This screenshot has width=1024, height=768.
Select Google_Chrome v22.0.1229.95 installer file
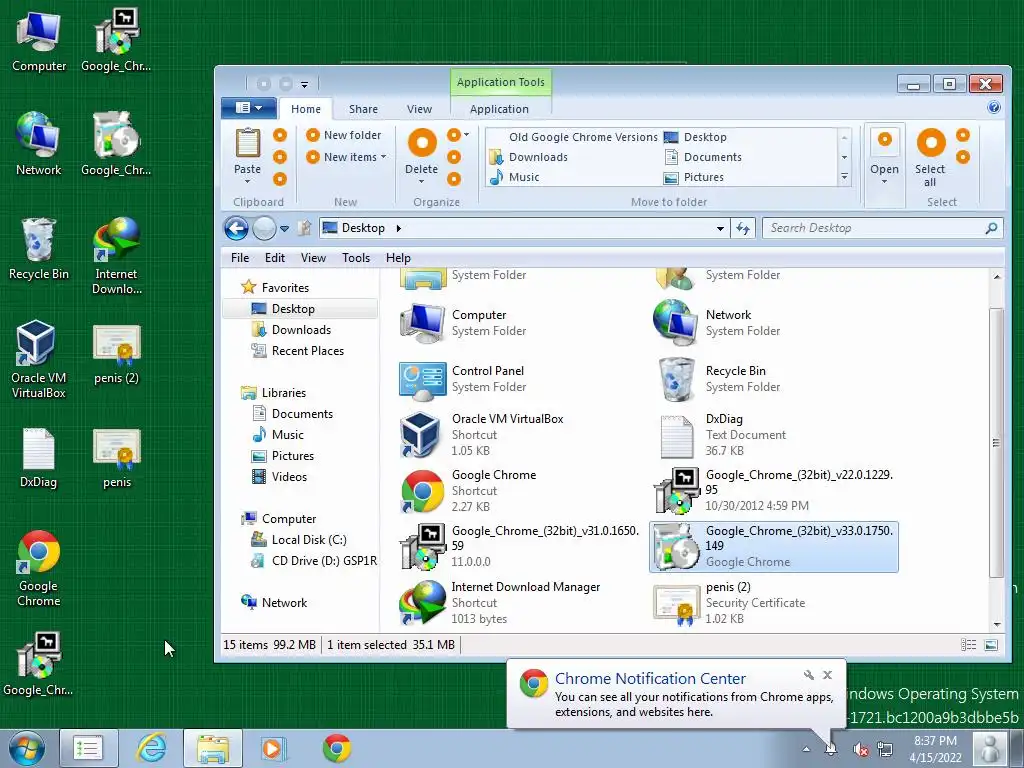(x=774, y=490)
